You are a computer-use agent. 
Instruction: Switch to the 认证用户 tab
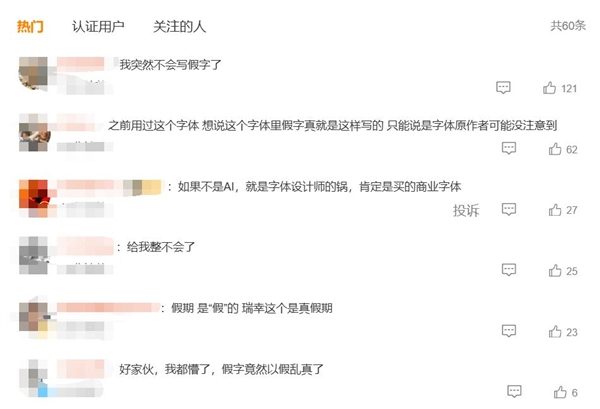tap(97, 25)
